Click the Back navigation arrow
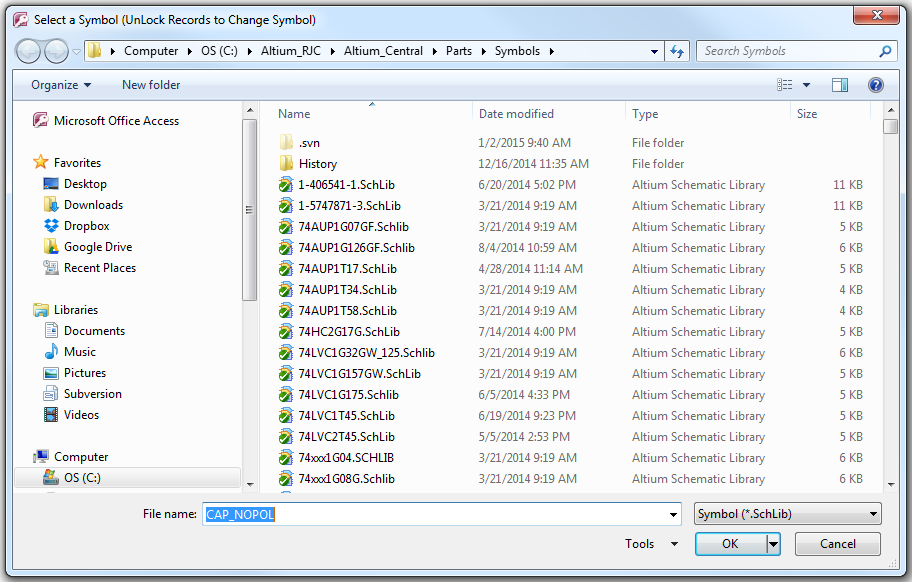This screenshot has height=582, width=912. tap(28, 51)
